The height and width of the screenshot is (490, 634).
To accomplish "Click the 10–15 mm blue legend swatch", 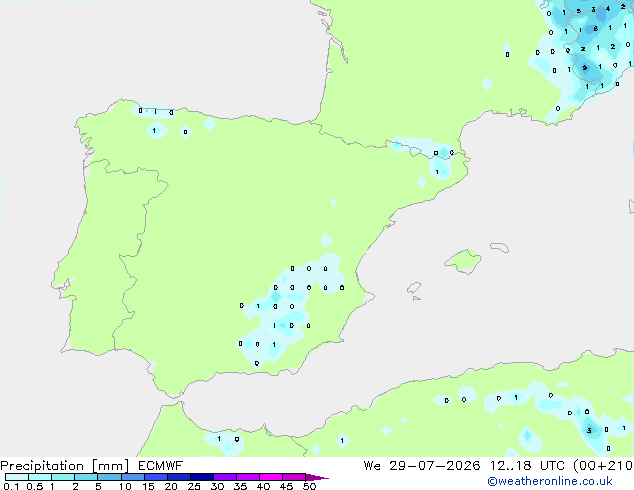I will (x=132, y=477).
